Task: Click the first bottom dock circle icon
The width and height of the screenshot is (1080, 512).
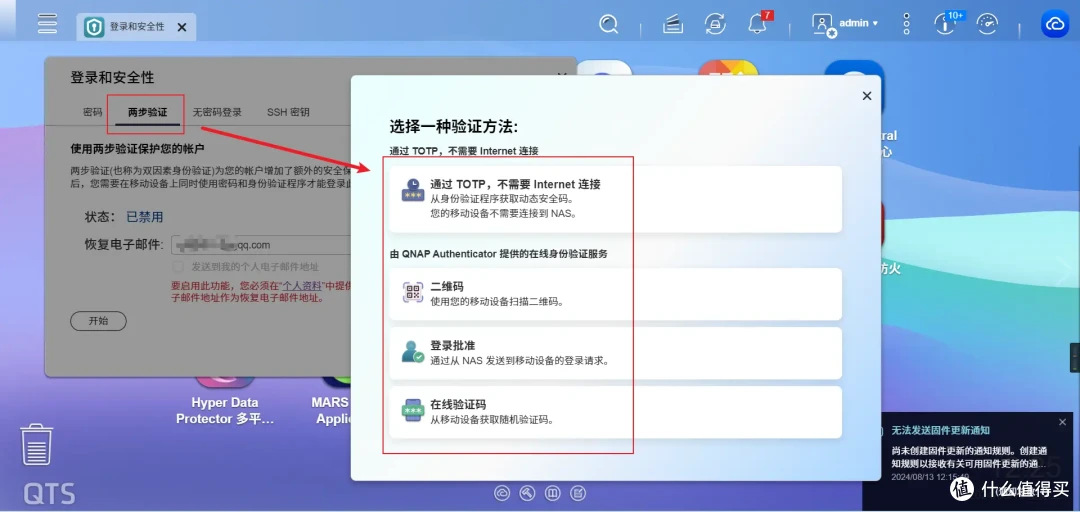Action: 503,493
